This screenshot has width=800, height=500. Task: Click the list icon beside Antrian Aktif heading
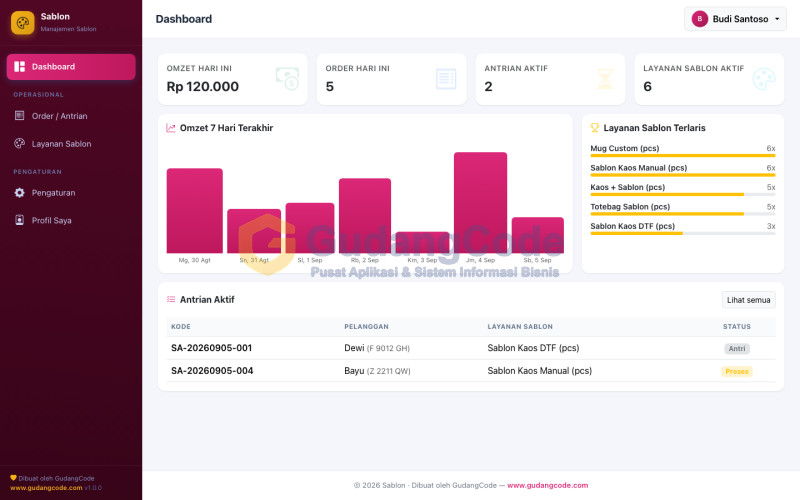pos(171,299)
